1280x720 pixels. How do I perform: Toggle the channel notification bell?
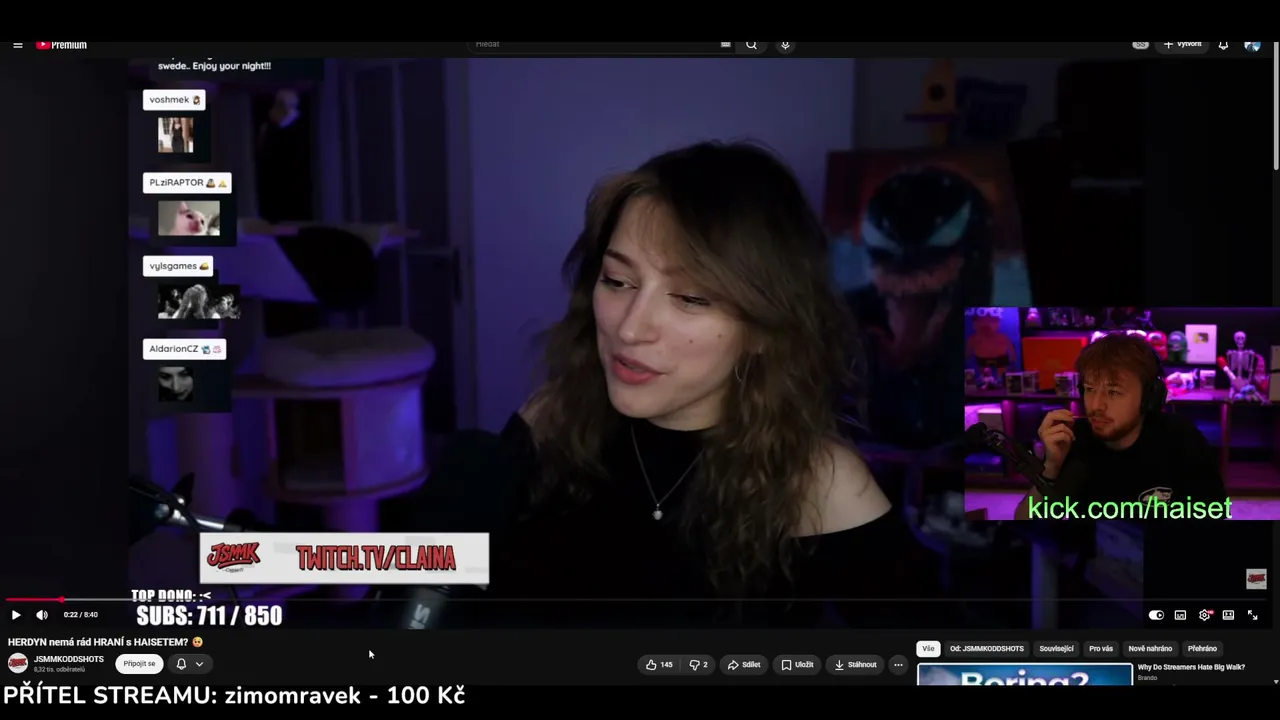pos(181,664)
